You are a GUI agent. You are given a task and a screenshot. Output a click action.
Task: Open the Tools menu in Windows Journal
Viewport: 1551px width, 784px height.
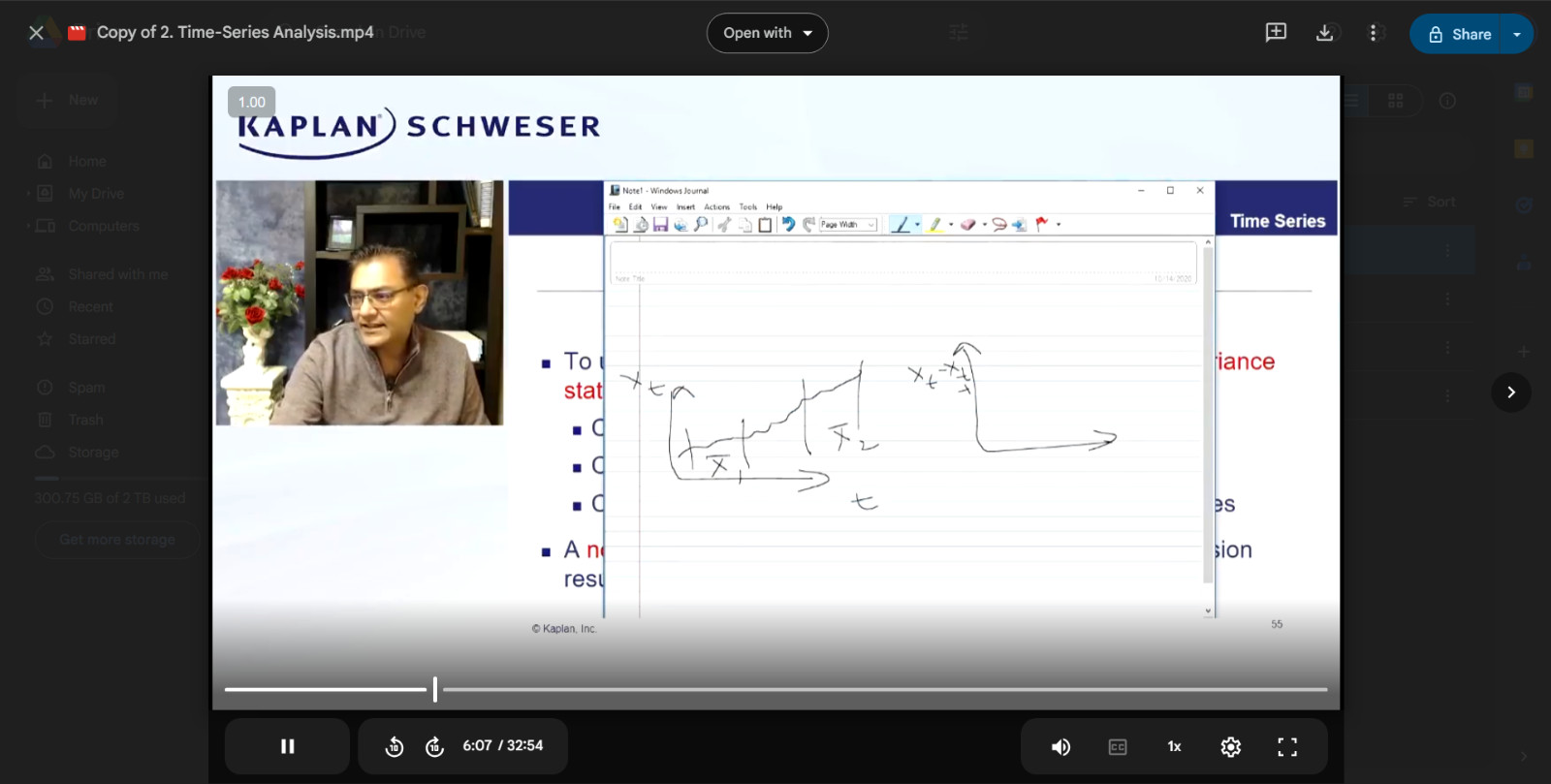(x=747, y=206)
